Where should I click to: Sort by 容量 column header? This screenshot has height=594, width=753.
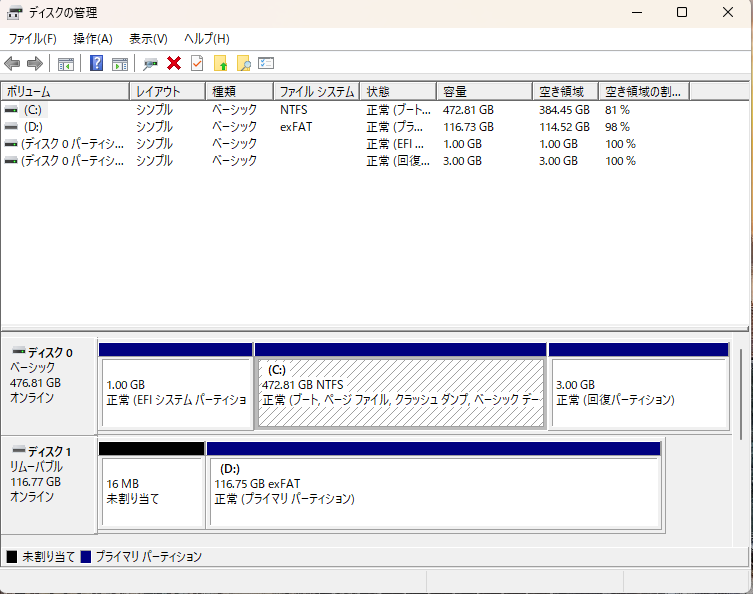pyautogui.click(x=485, y=91)
